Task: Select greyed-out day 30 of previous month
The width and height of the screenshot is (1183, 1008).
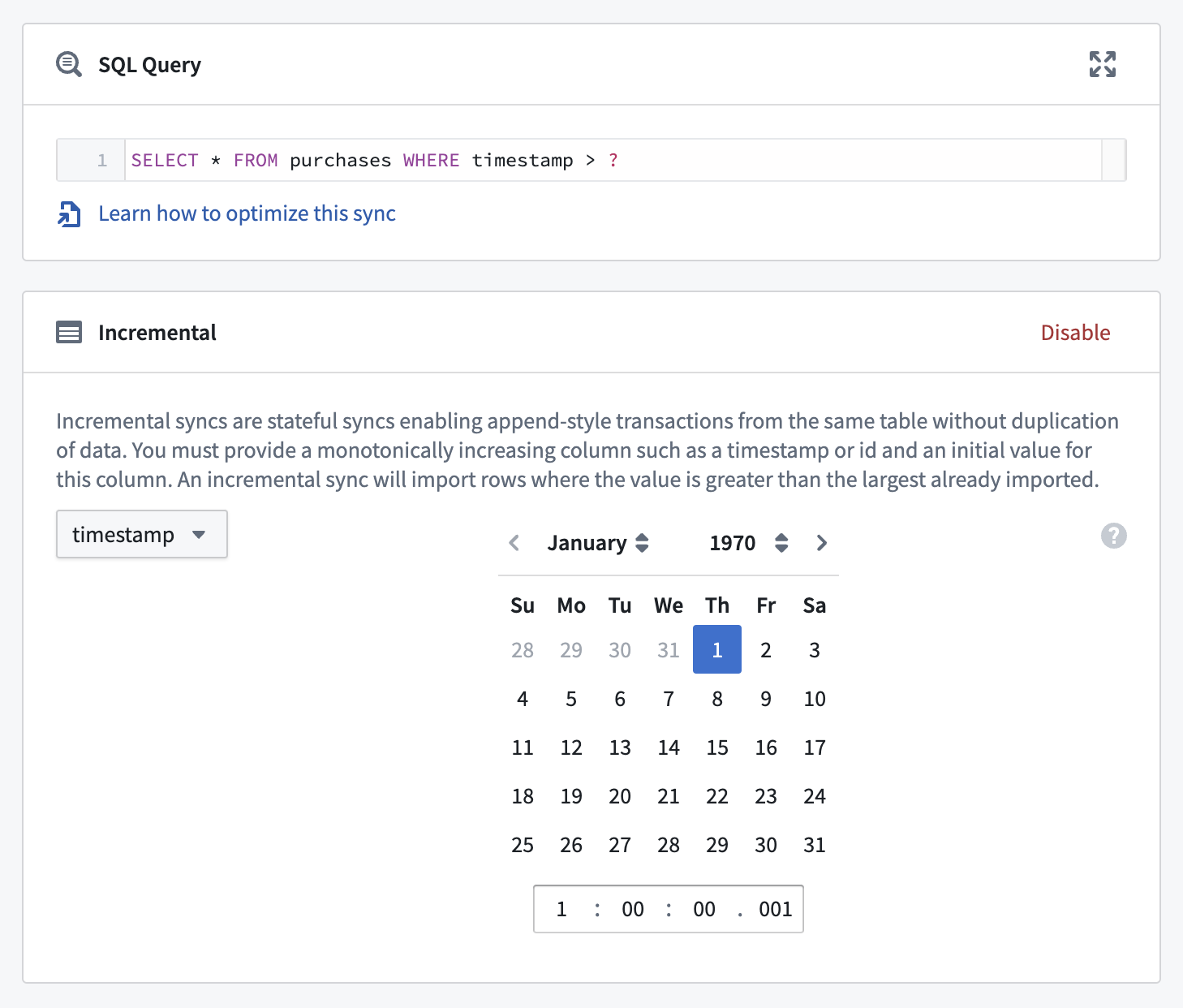Action: pyautogui.click(x=620, y=649)
